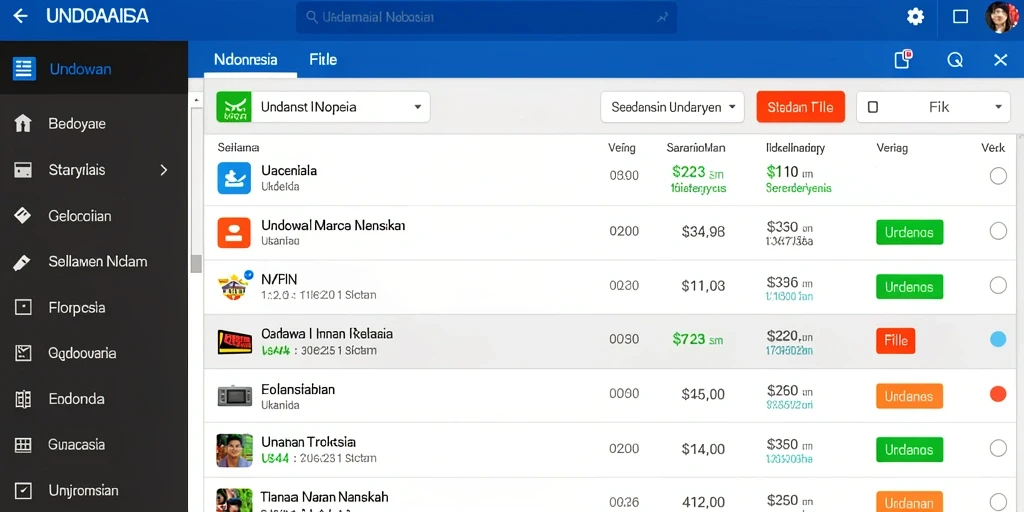Click the orange Urdanes button for Eolansiabian
Image resolution: width=1024 pixels, height=512 pixels.
pyautogui.click(x=909, y=396)
